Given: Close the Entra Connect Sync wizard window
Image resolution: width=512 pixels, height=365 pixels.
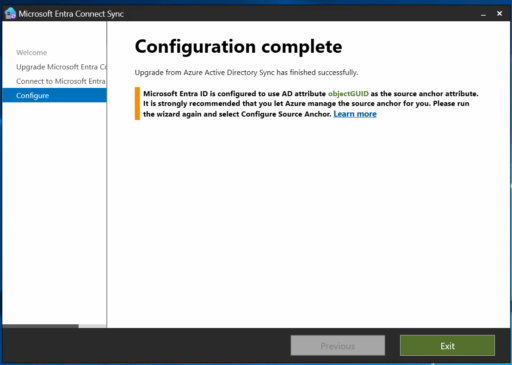Looking at the screenshot, I should point(499,14).
